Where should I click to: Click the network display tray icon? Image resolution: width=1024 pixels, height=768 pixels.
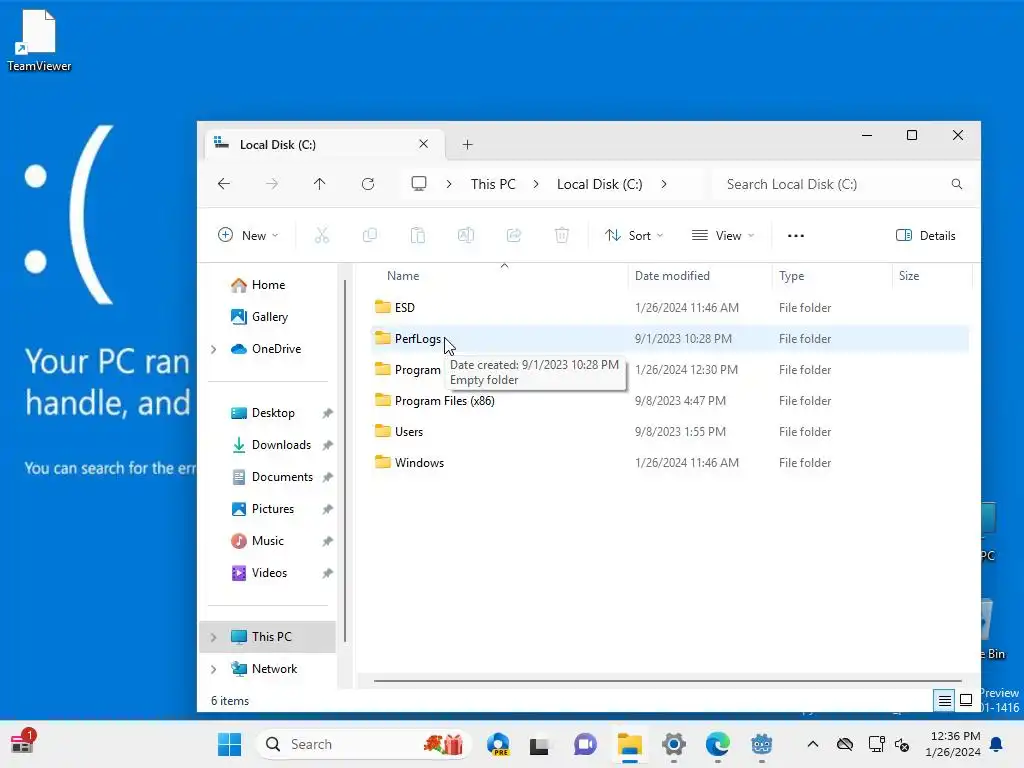coord(876,744)
